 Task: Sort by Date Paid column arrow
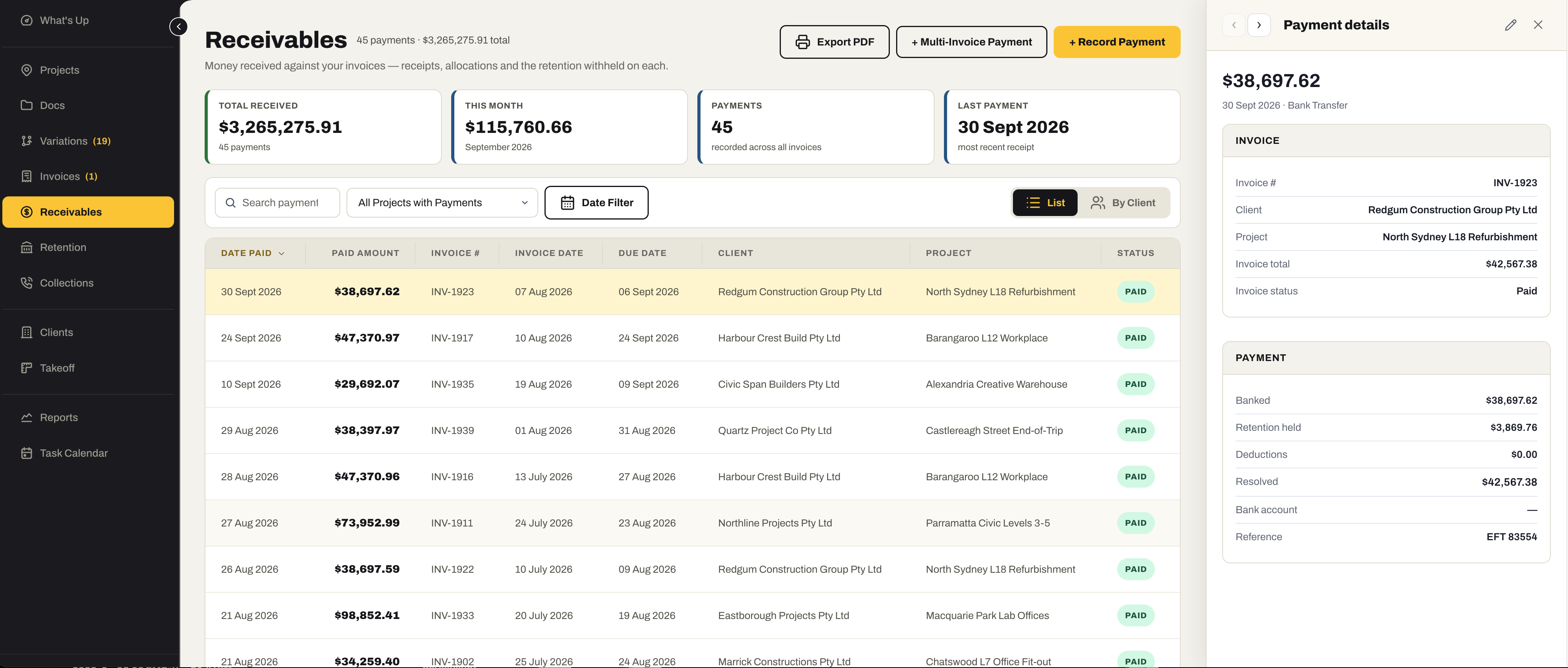pos(281,253)
